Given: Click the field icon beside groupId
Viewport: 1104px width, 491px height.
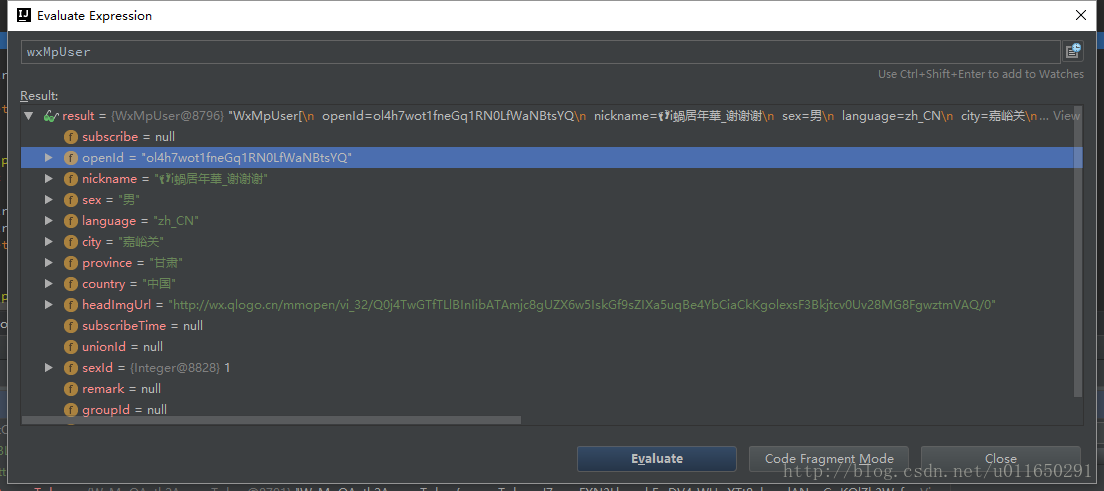Looking at the screenshot, I should 71,410.
